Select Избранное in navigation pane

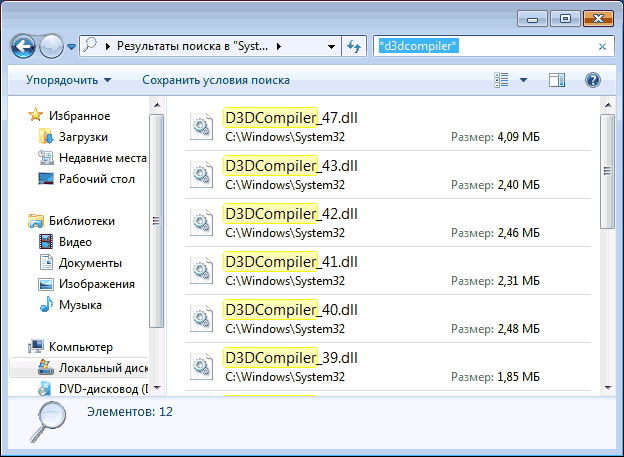tap(80, 116)
